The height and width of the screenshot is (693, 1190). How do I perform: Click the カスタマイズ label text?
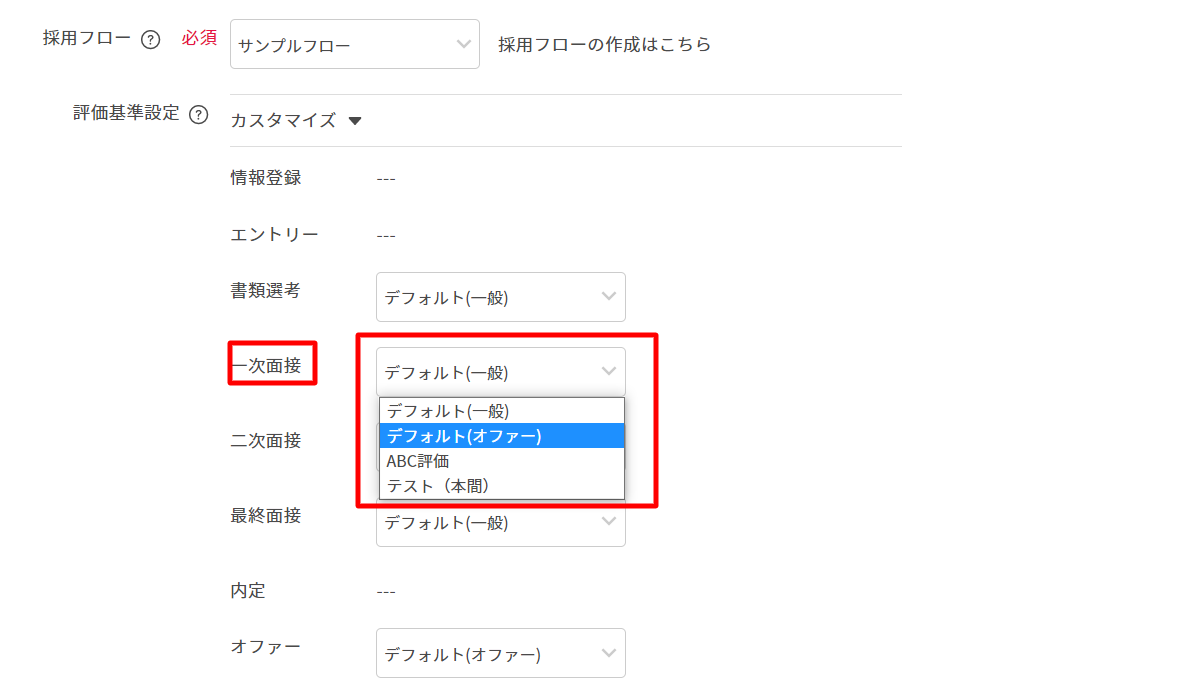point(283,121)
